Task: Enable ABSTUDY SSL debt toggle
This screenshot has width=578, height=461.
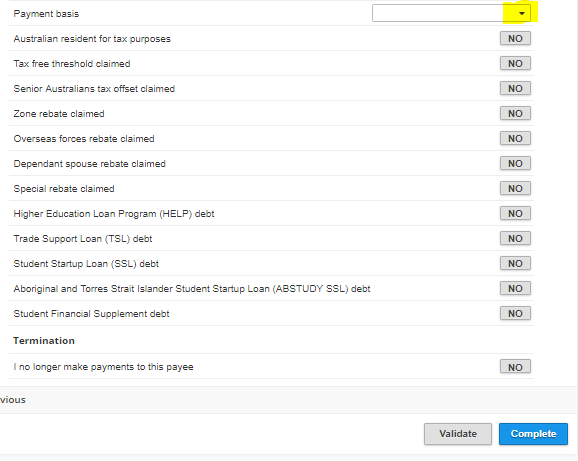Action: pyautogui.click(x=515, y=289)
